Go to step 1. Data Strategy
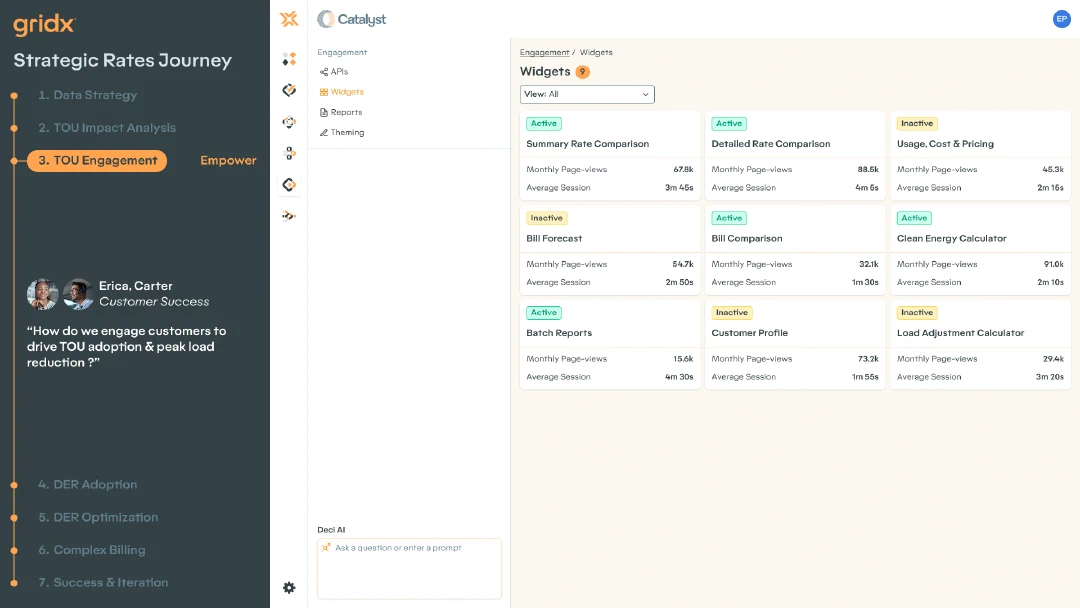Image resolution: width=1080 pixels, height=608 pixels. (87, 95)
